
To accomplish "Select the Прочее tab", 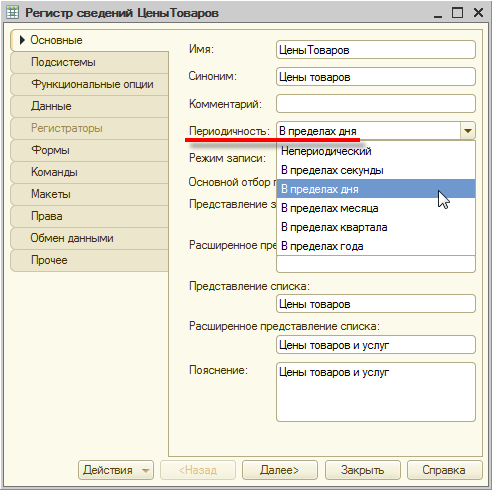I will (x=89, y=260).
